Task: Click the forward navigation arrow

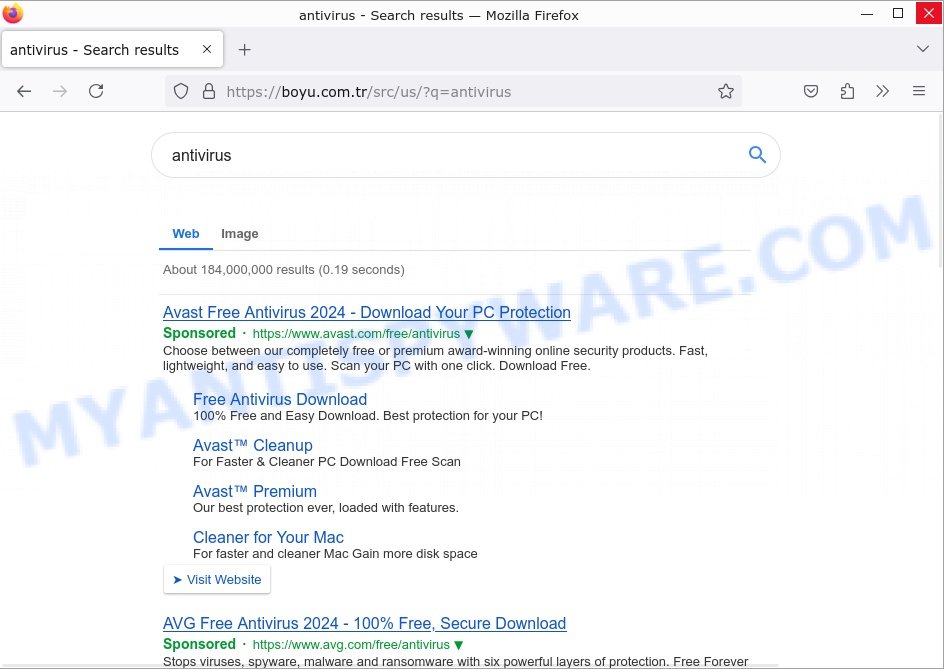Action: 60,92
